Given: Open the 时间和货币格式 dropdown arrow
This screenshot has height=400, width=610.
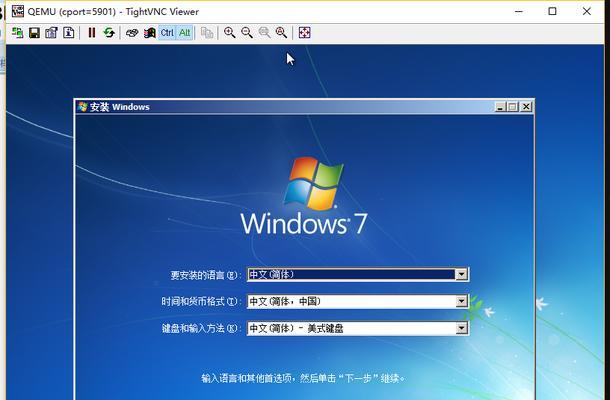Looking at the screenshot, I should (x=461, y=301).
